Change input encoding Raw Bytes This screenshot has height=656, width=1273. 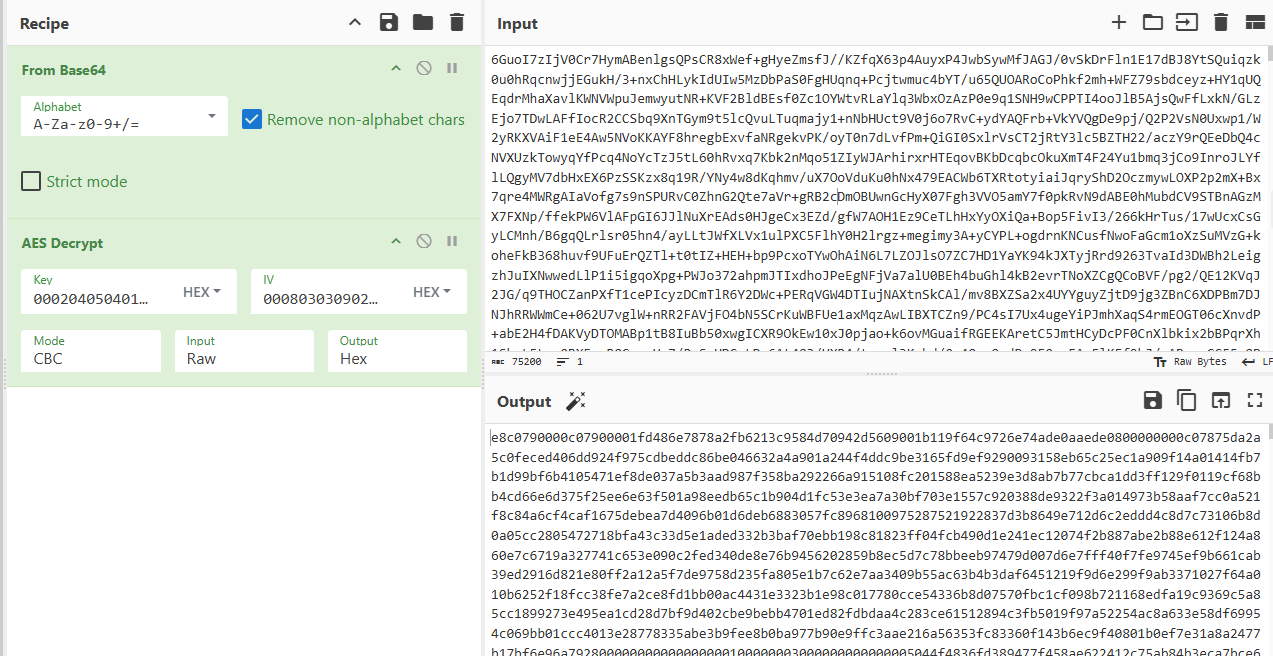pyautogui.click(x=1190, y=361)
